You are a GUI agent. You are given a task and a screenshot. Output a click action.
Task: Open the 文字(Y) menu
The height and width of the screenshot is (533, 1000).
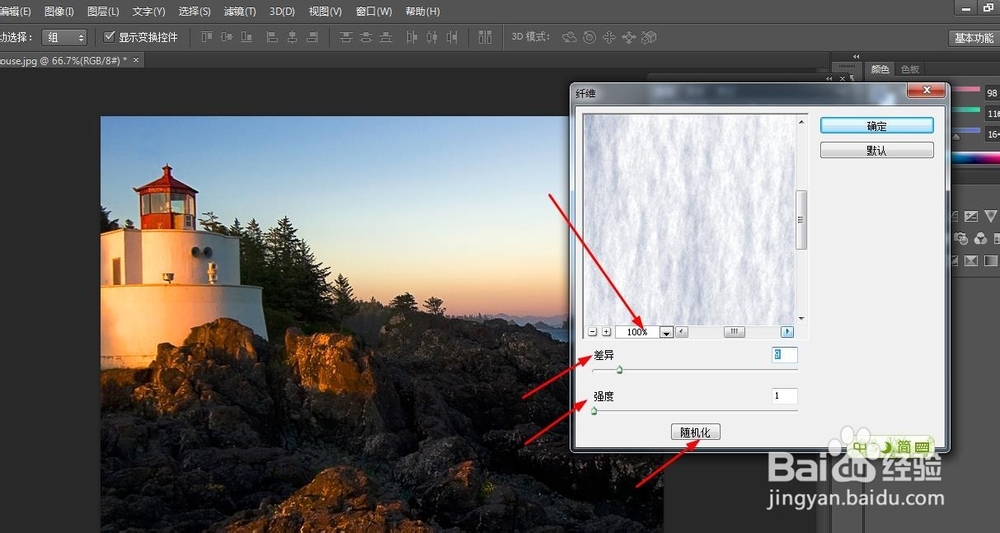149,11
